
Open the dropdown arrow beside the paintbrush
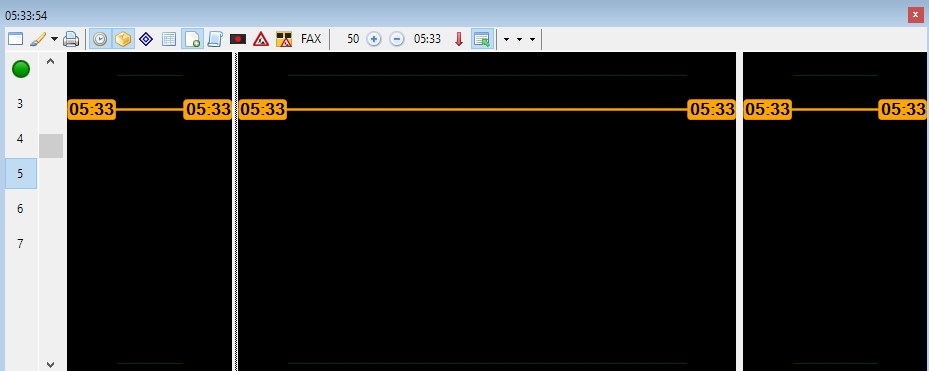(x=54, y=39)
